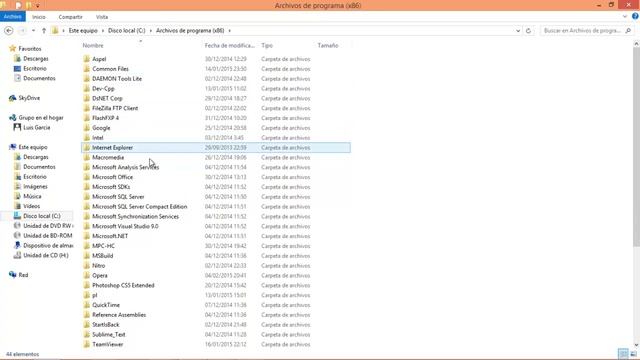This screenshot has width=640, height=360.
Task: Select Favoritos in navigation pane
Action: click(x=30, y=49)
